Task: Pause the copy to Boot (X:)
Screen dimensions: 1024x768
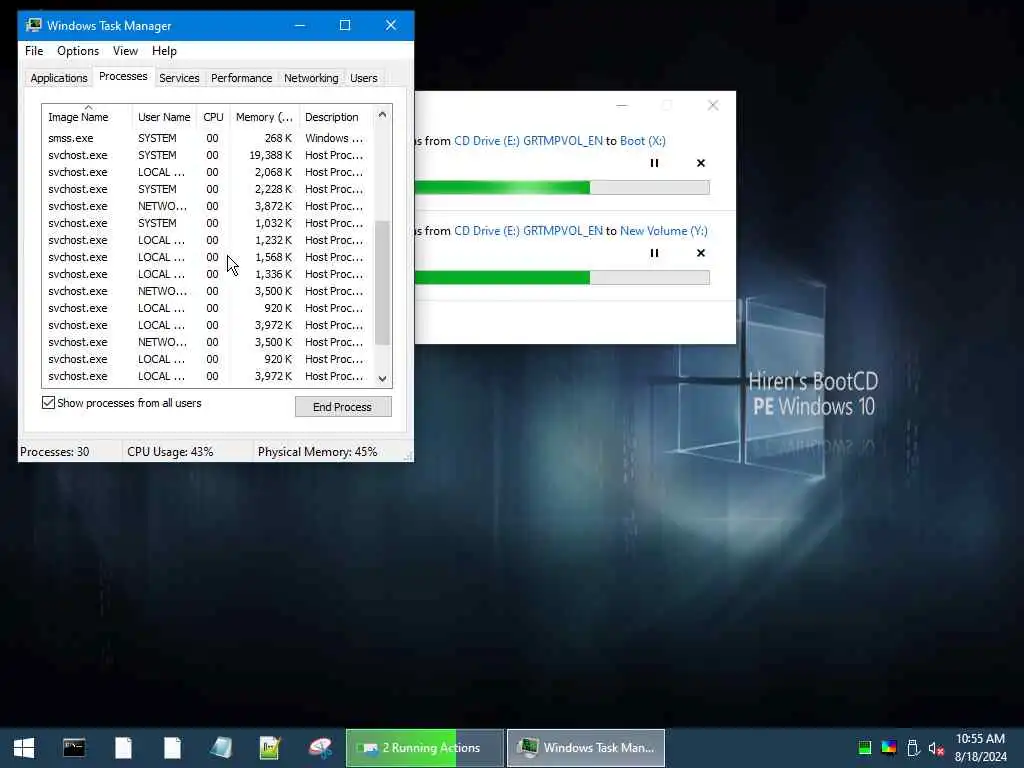Action: click(654, 163)
